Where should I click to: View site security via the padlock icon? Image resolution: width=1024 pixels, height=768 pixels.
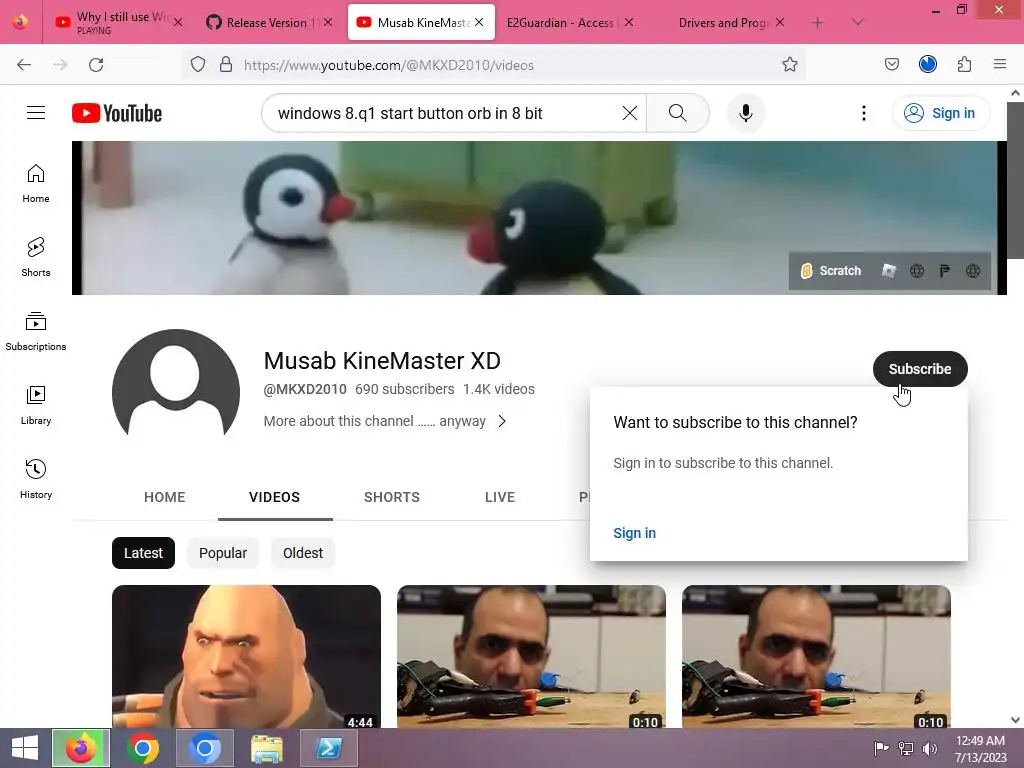pos(226,65)
